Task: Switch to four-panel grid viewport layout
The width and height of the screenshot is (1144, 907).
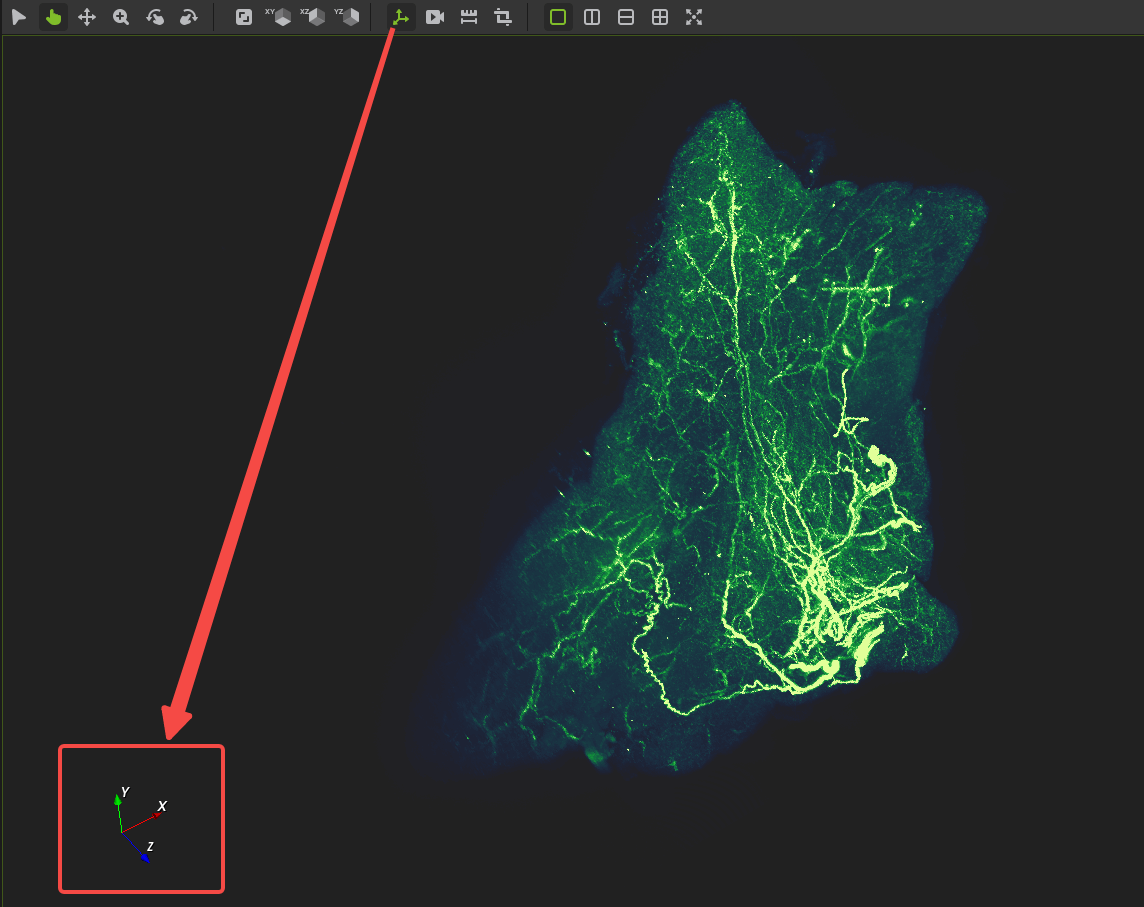Action: pyautogui.click(x=660, y=17)
